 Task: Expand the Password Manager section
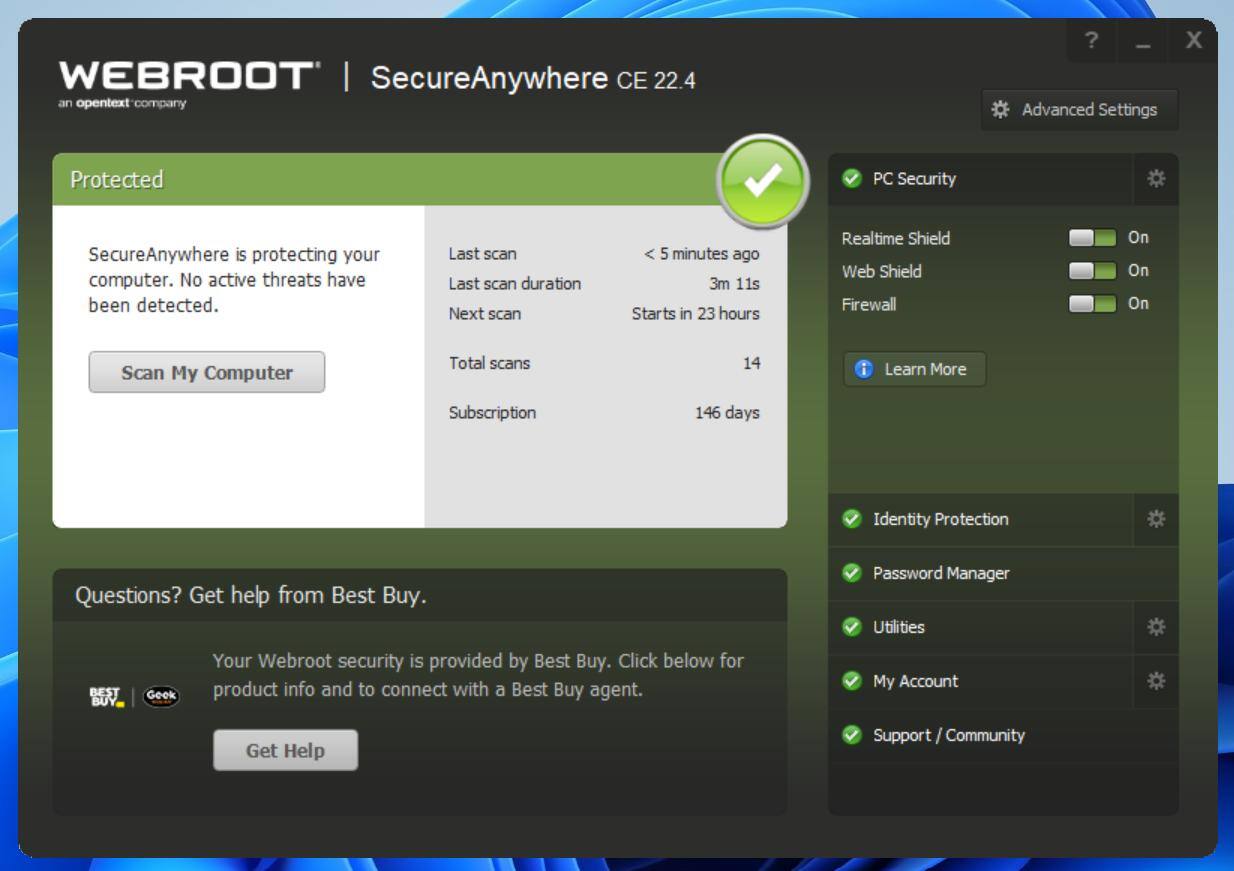940,573
